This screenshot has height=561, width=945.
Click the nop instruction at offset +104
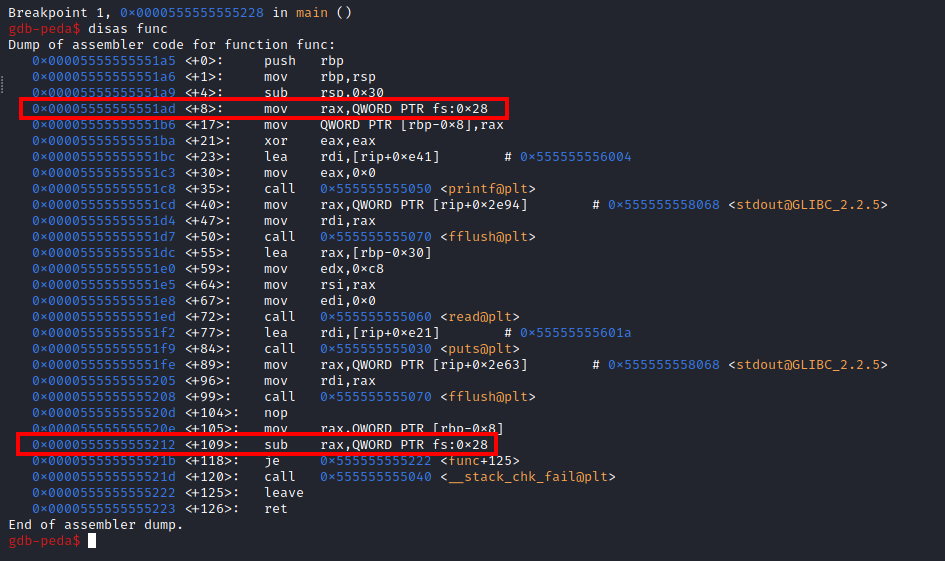[x=275, y=413]
